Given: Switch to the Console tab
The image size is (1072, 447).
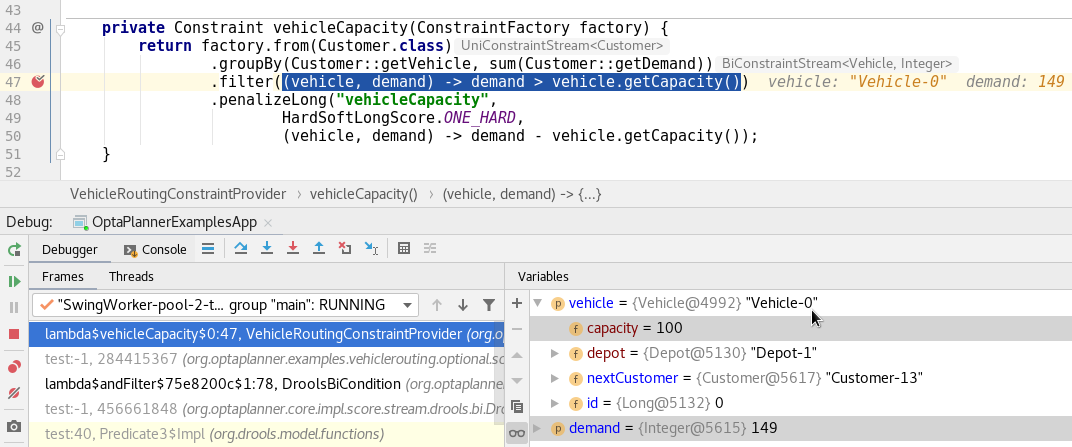Looking at the screenshot, I should [x=155, y=249].
